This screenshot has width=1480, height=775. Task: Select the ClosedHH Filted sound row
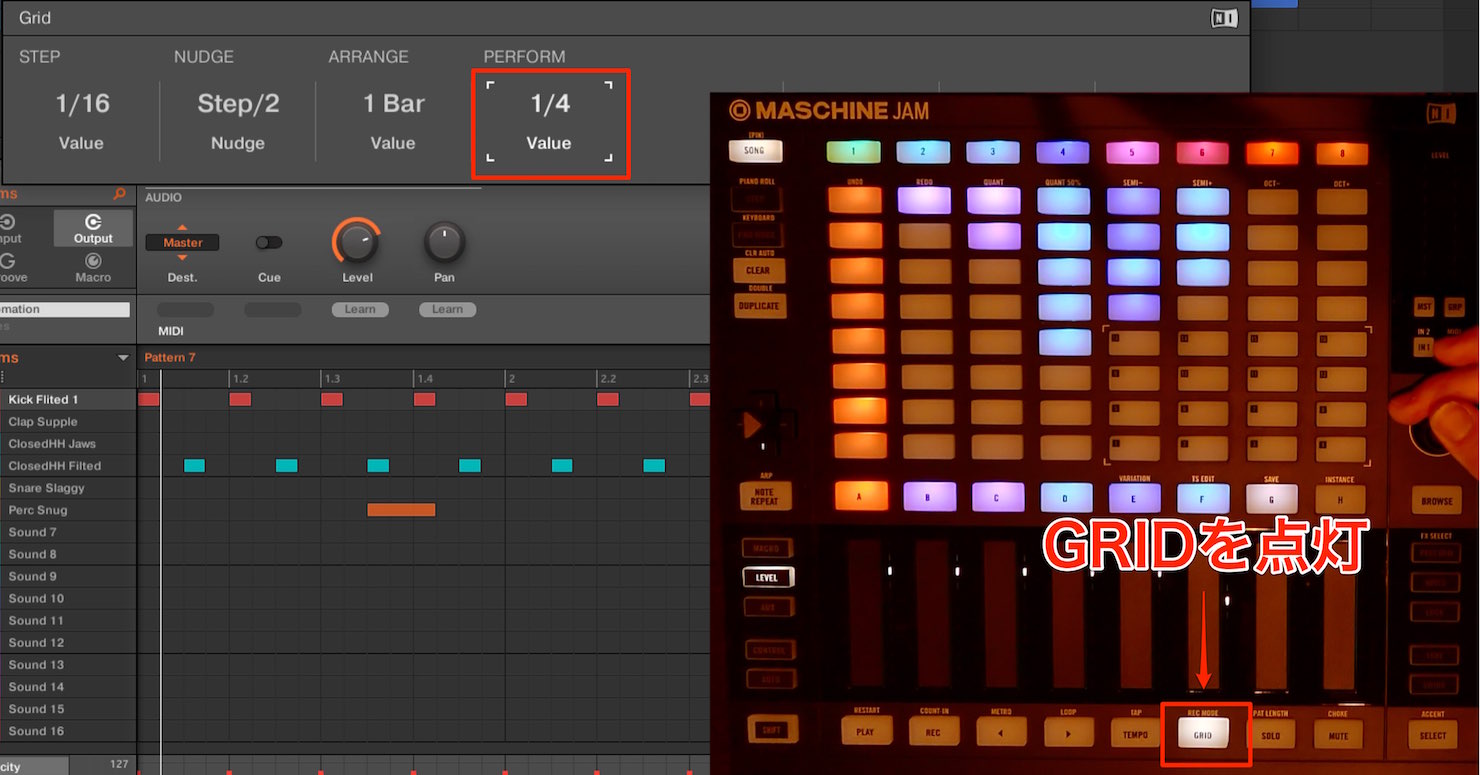tap(68, 466)
